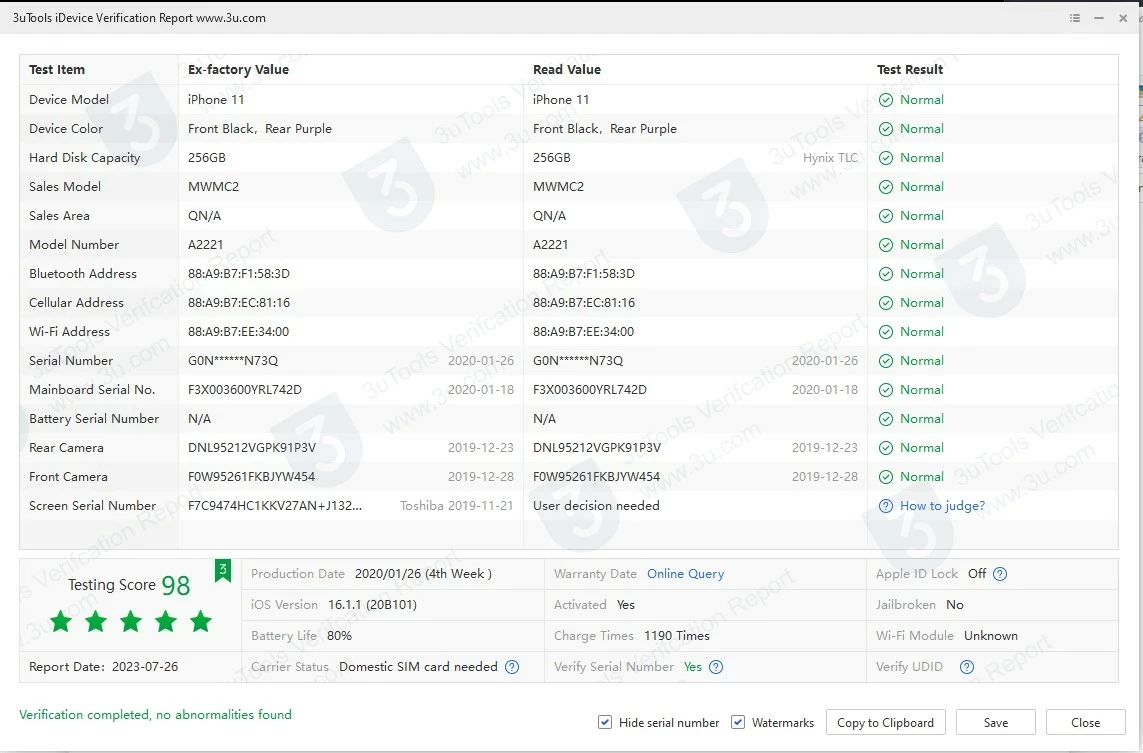Open the window menu list icon
1143x753 pixels.
click(1074, 18)
